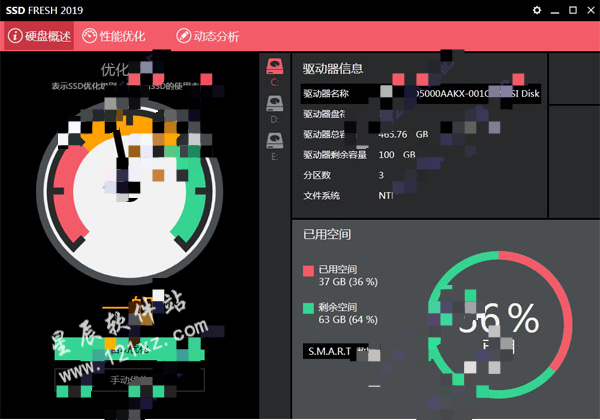Image resolution: width=600 pixels, height=420 pixels.
Task: Select the E: drive icon
Action: click(x=275, y=141)
